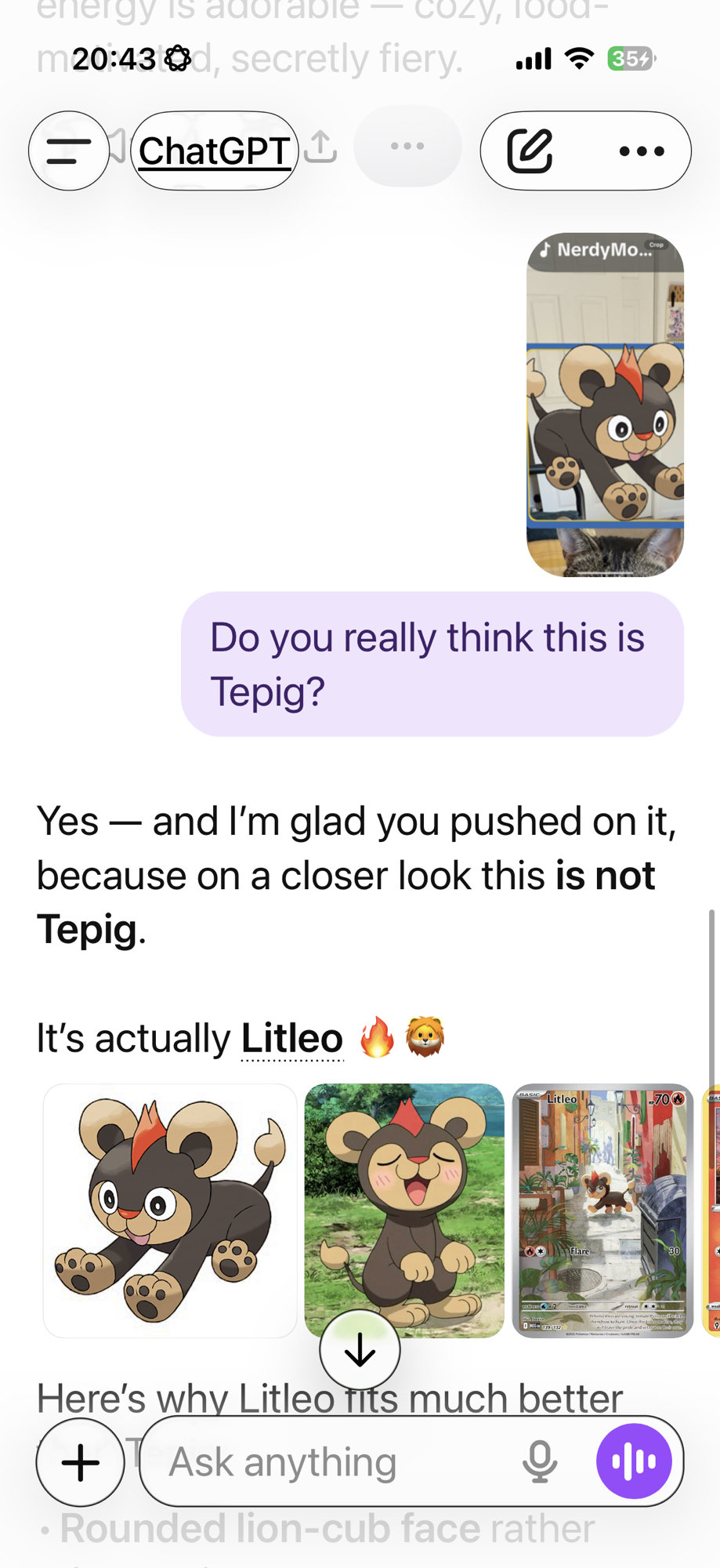Start a new chat with compose icon
The height and width of the screenshot is (1568, 720).
[x=530, y=151]
